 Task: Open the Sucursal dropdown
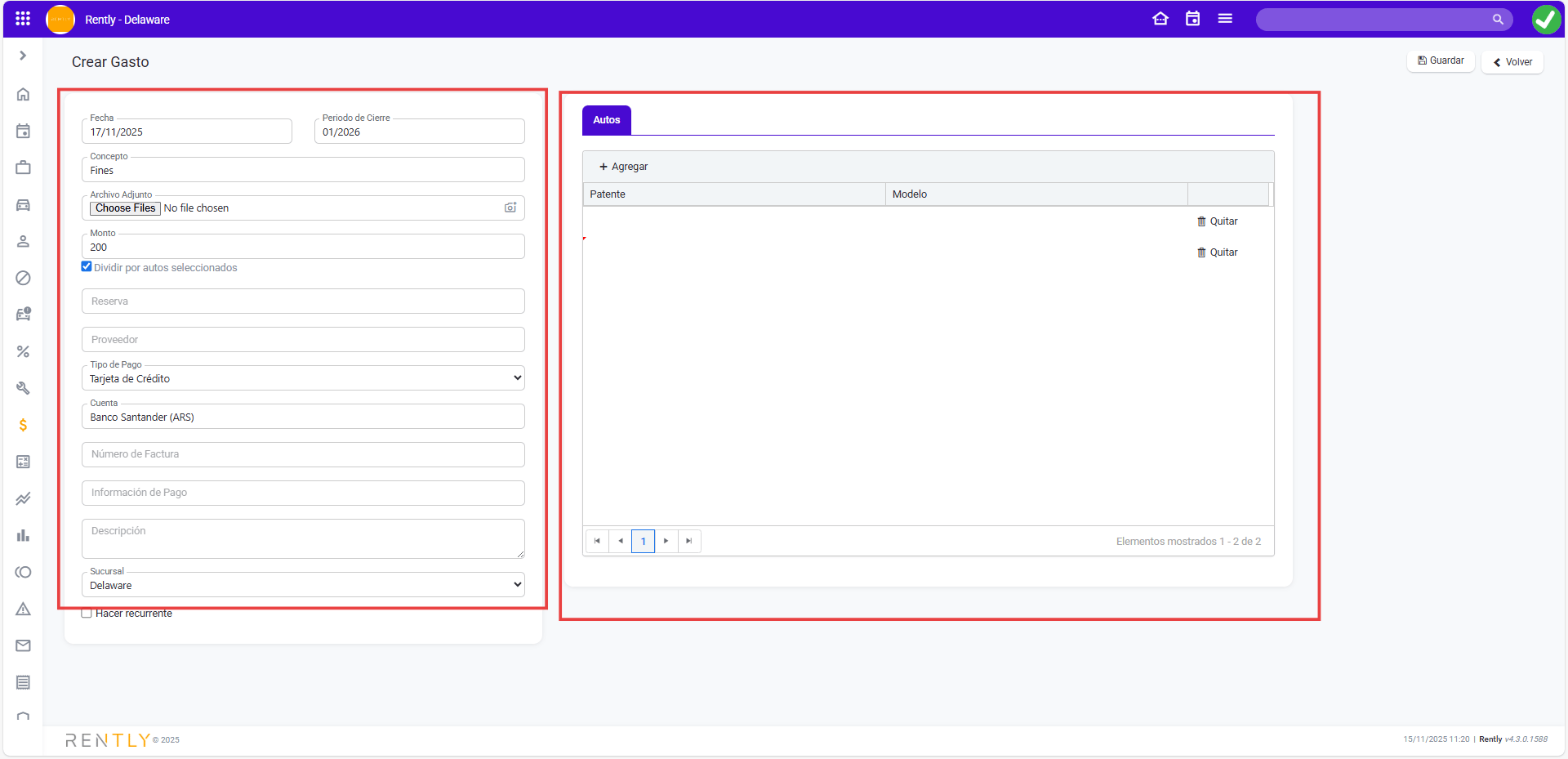pyautogui.click(x=303, y=585)
